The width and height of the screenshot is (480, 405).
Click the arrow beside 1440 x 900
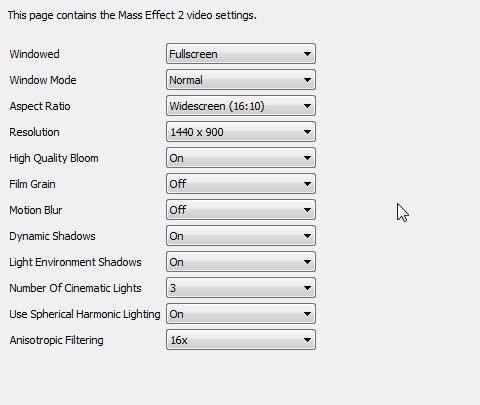pyautogui.click(x=307, y=132)
